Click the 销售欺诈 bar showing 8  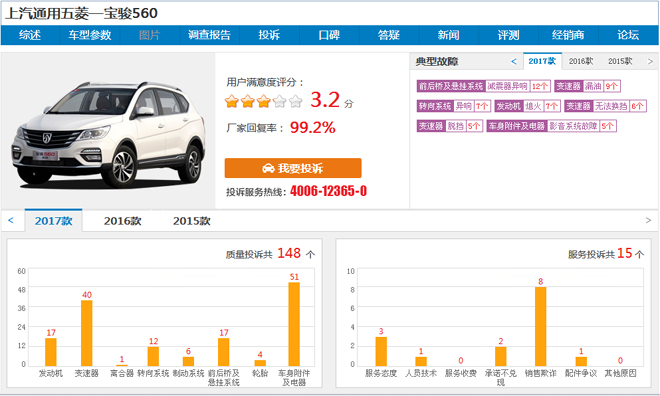pos(540,327)
